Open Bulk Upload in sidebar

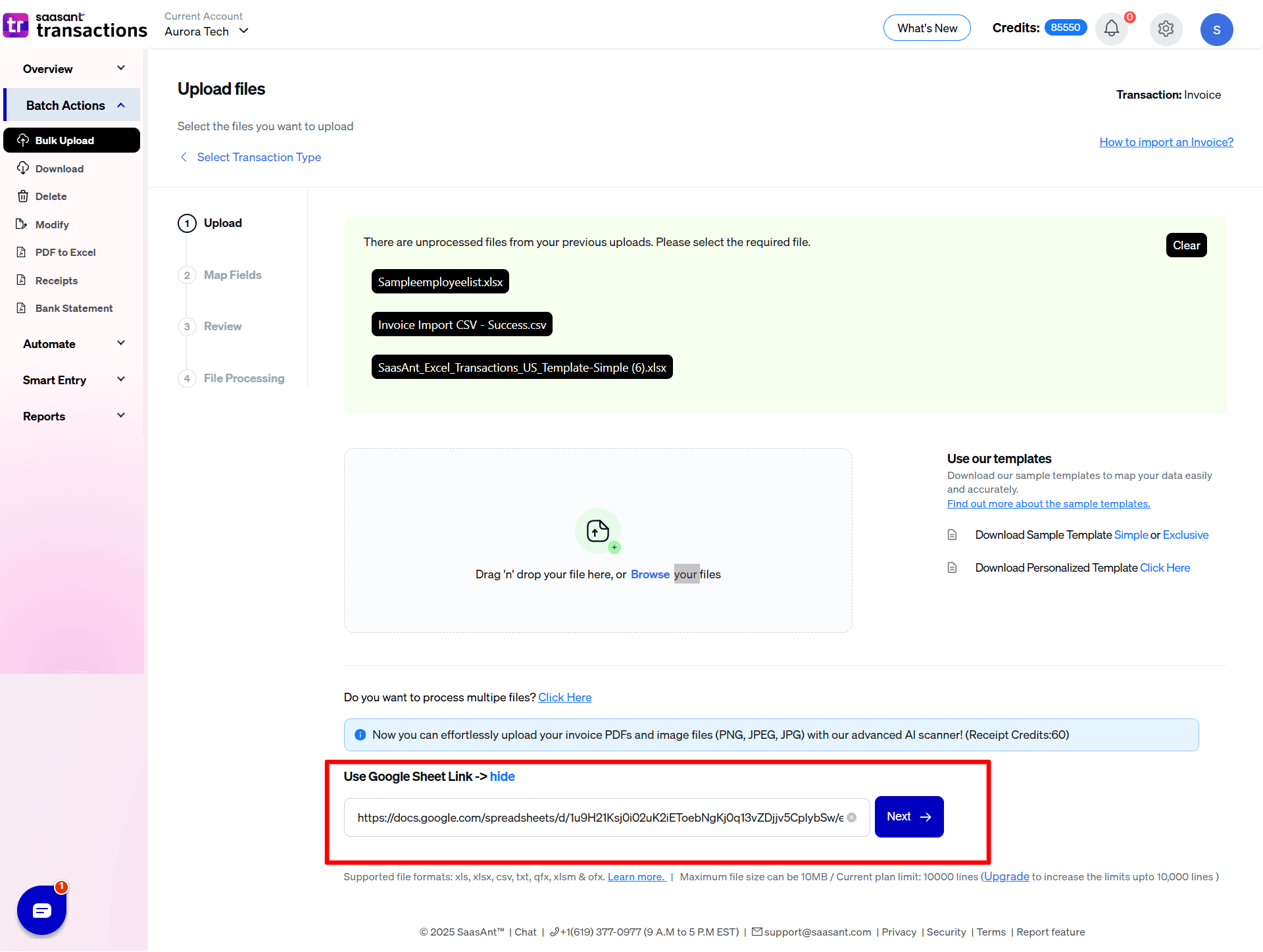72,140
